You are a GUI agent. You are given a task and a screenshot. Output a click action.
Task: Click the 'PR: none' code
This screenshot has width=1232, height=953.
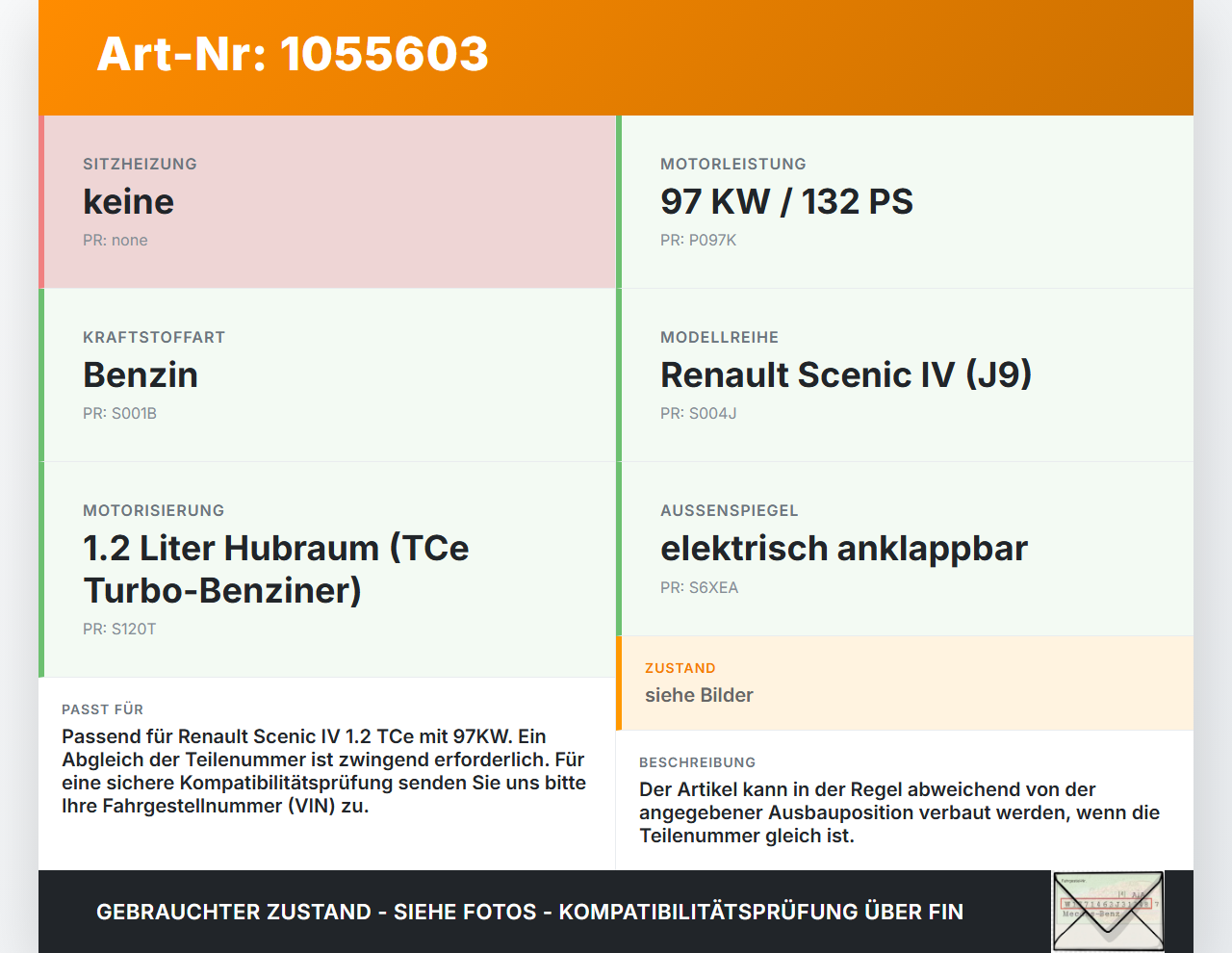click(115, 240)
